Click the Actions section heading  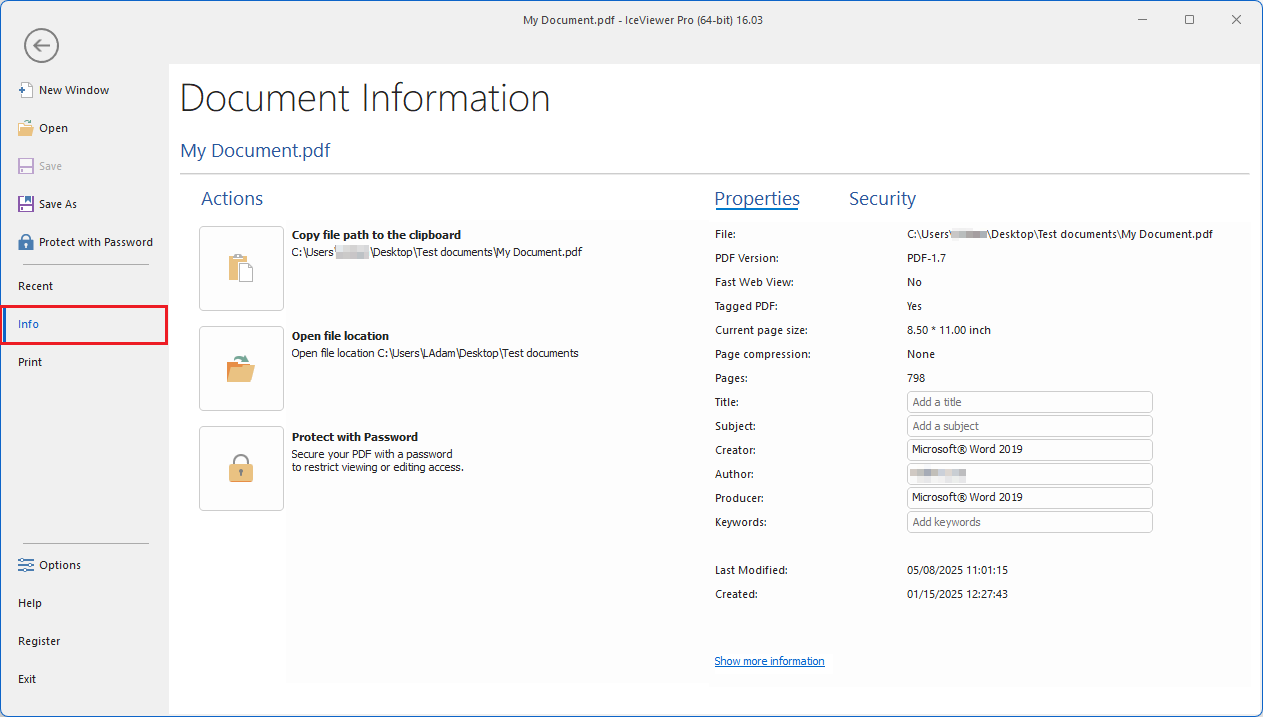(232, 199)
